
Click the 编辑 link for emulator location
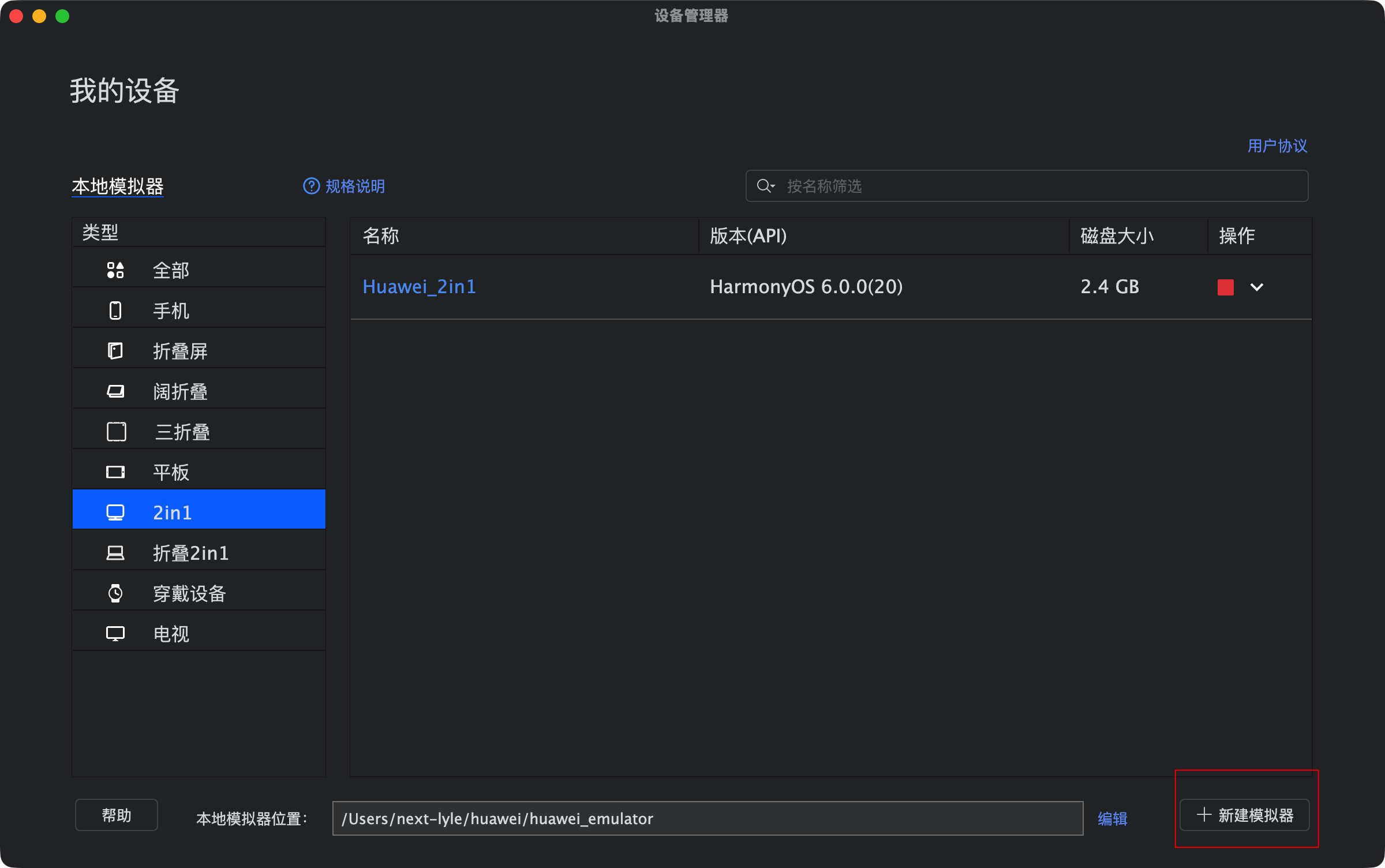coord(1112,818)
